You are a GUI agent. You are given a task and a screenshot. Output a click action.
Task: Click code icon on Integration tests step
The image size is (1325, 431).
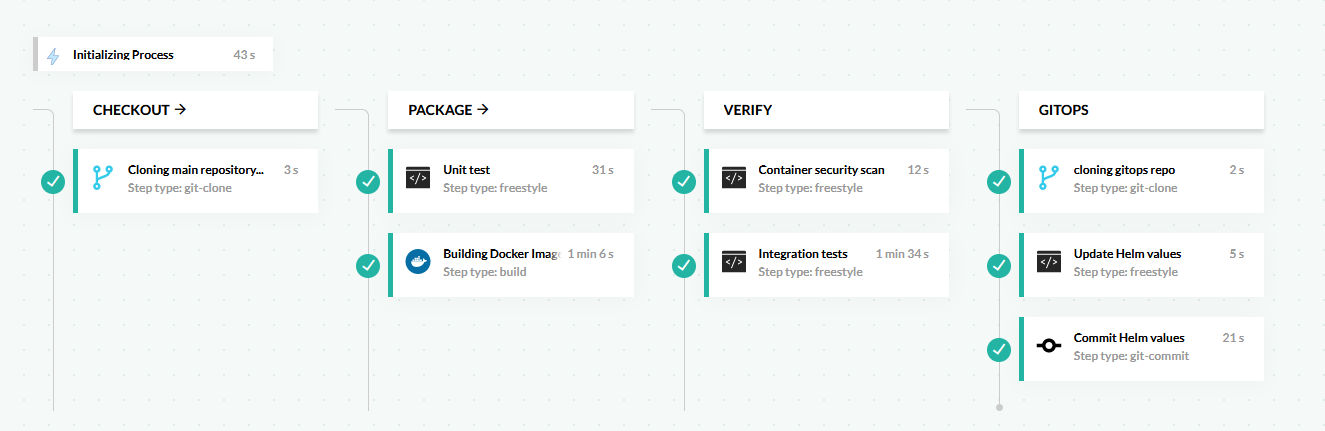click(x=734, y=263)
